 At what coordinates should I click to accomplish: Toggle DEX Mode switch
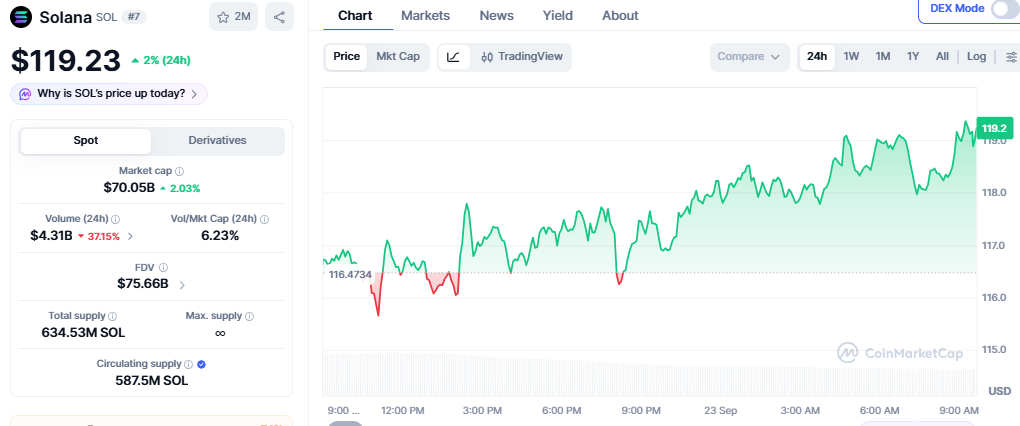pyautogui.click(x=1005, y=9)
